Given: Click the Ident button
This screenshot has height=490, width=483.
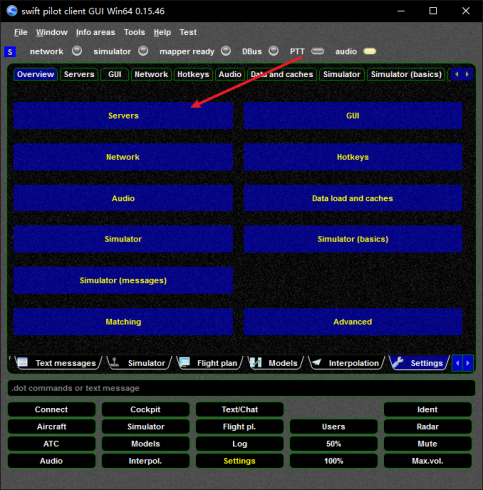Looking at the screenshot, I should (428, 409).
